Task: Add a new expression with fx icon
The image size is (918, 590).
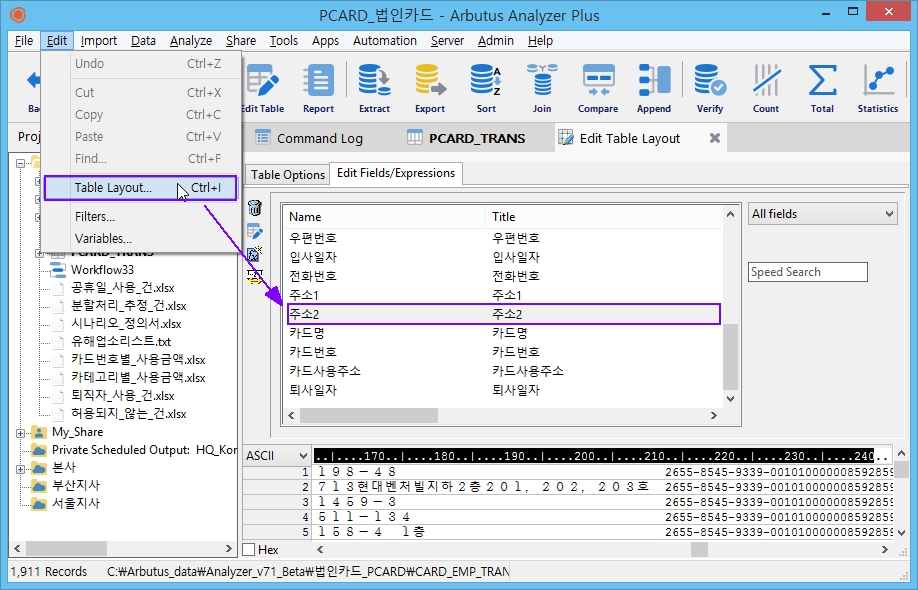Action: pos(255,253)
